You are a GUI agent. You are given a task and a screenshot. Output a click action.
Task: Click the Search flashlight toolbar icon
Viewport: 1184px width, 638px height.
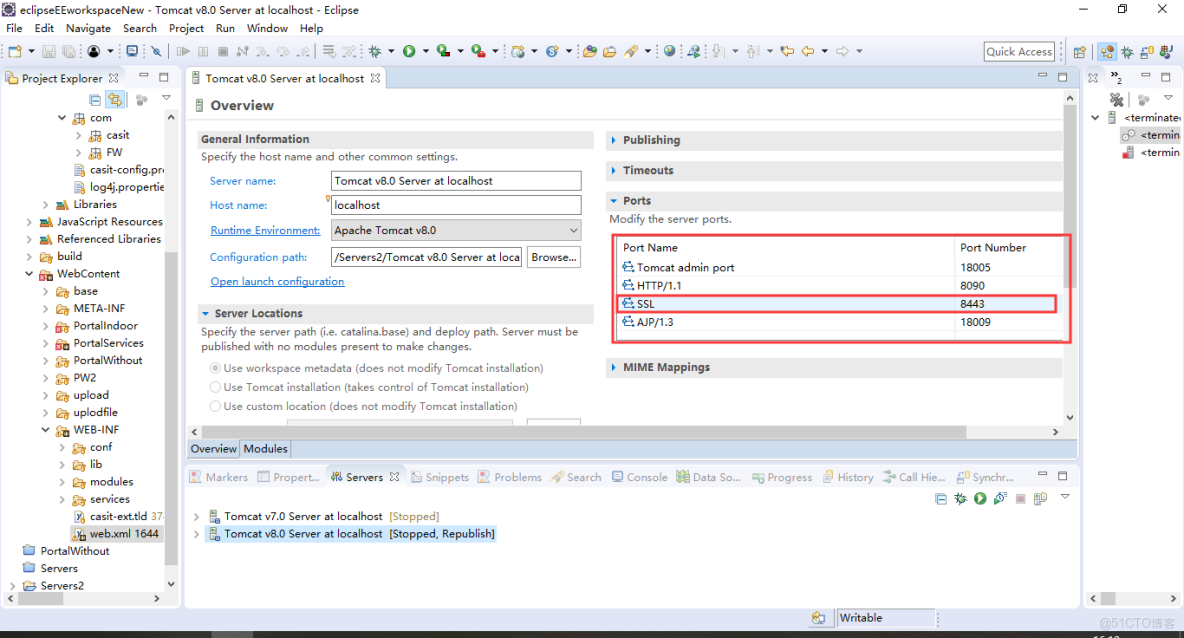pos(631,51)
